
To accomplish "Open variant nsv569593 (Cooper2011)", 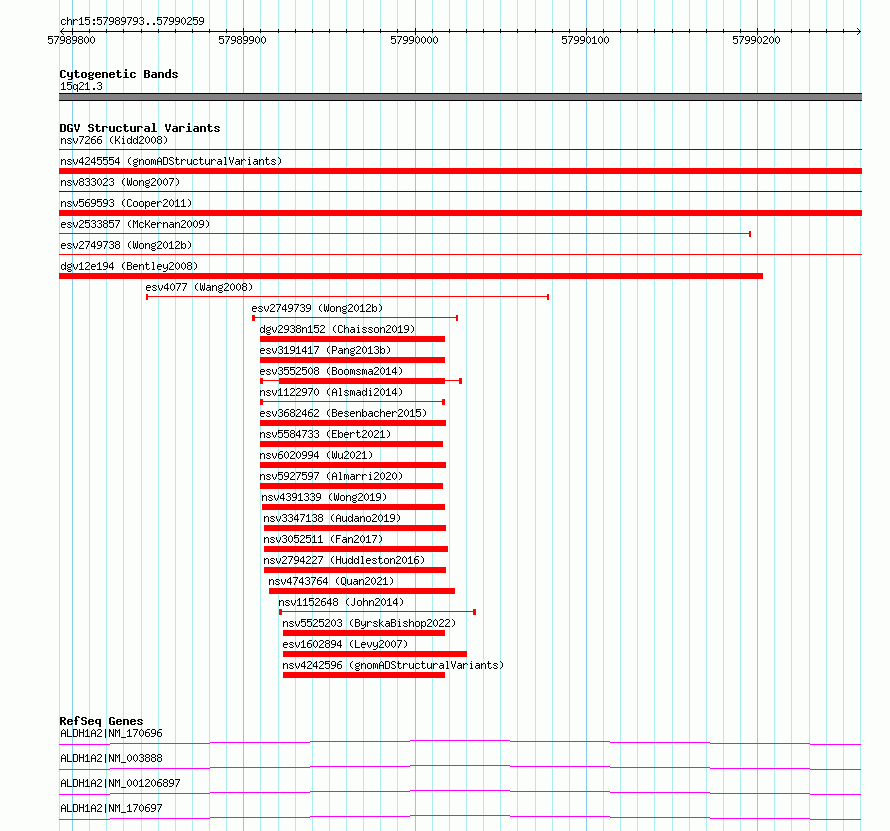I will click(126, 203).
